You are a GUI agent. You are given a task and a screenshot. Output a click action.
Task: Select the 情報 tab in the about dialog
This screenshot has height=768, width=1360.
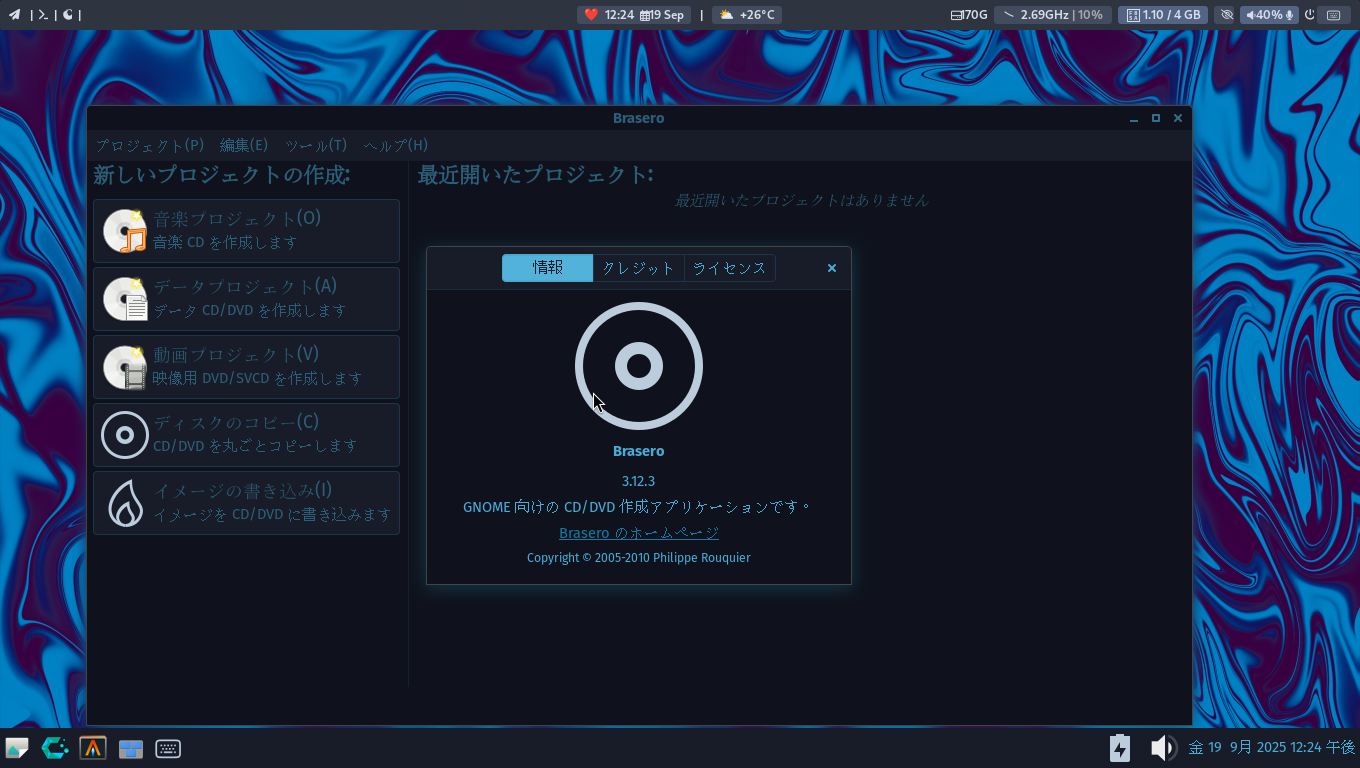(x=547, y=268)
